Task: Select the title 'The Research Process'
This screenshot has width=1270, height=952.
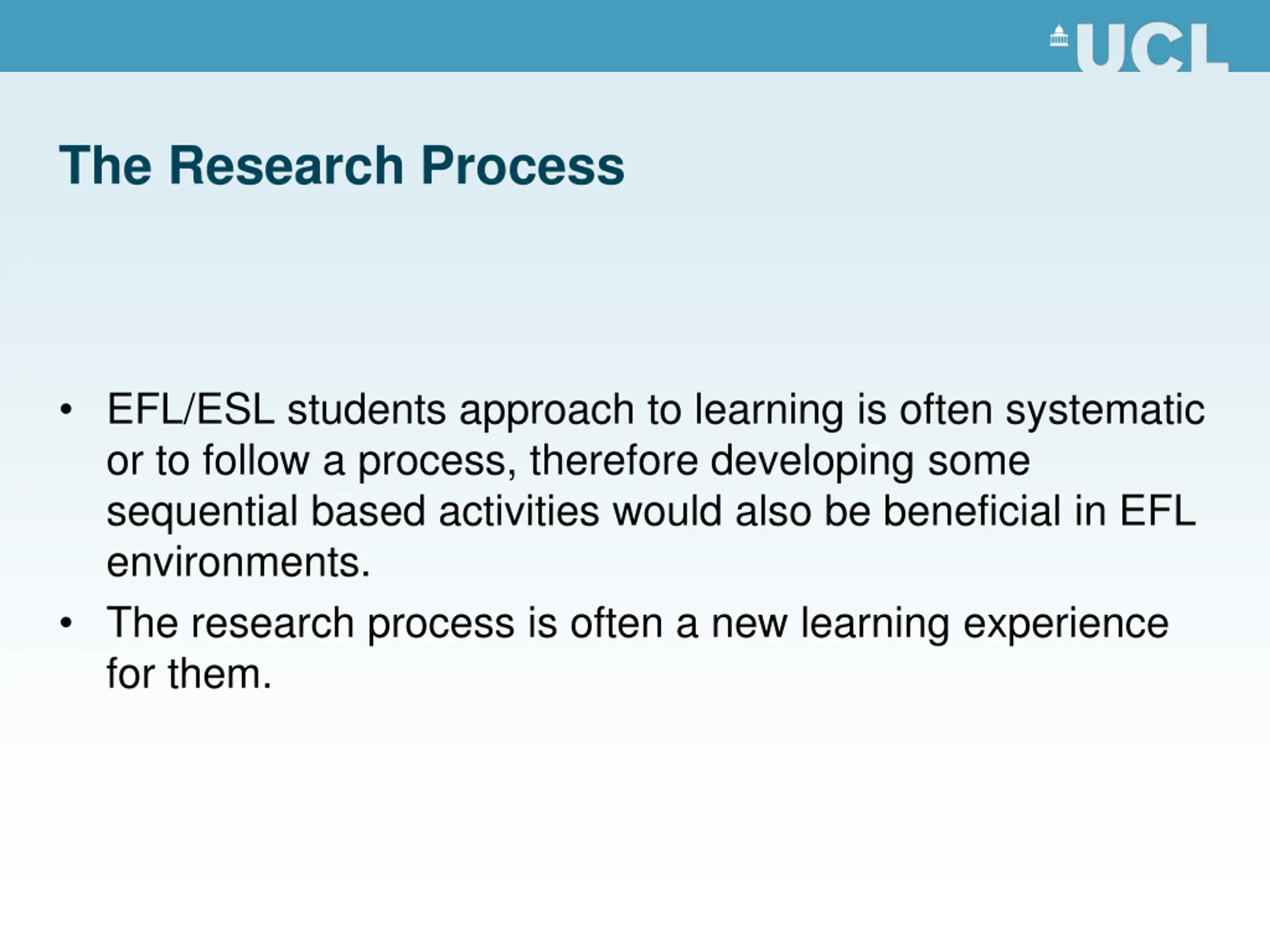Action: (x=342, y=165)
